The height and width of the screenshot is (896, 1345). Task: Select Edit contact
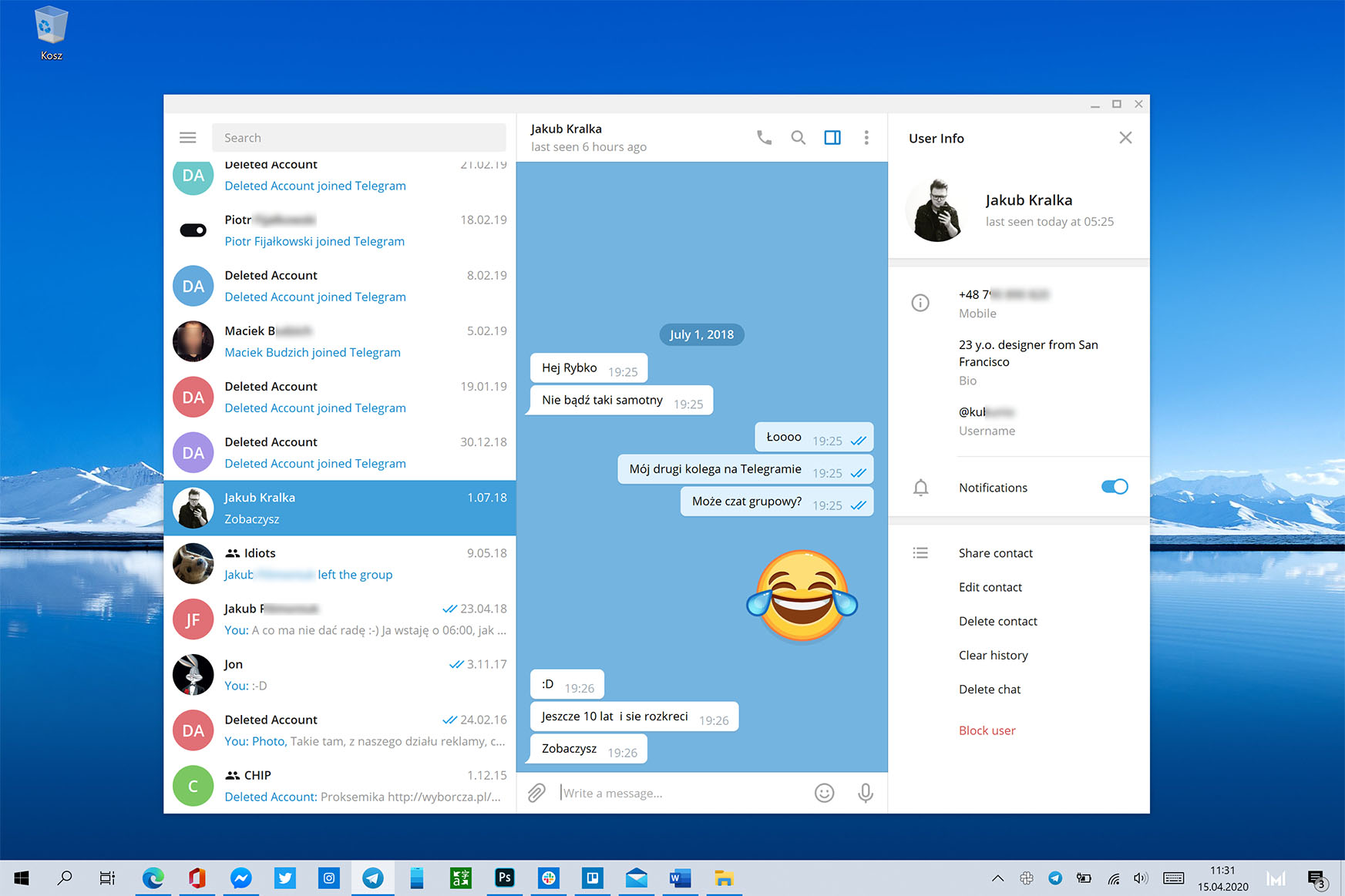pyautogui.click(x=990, y=587)
